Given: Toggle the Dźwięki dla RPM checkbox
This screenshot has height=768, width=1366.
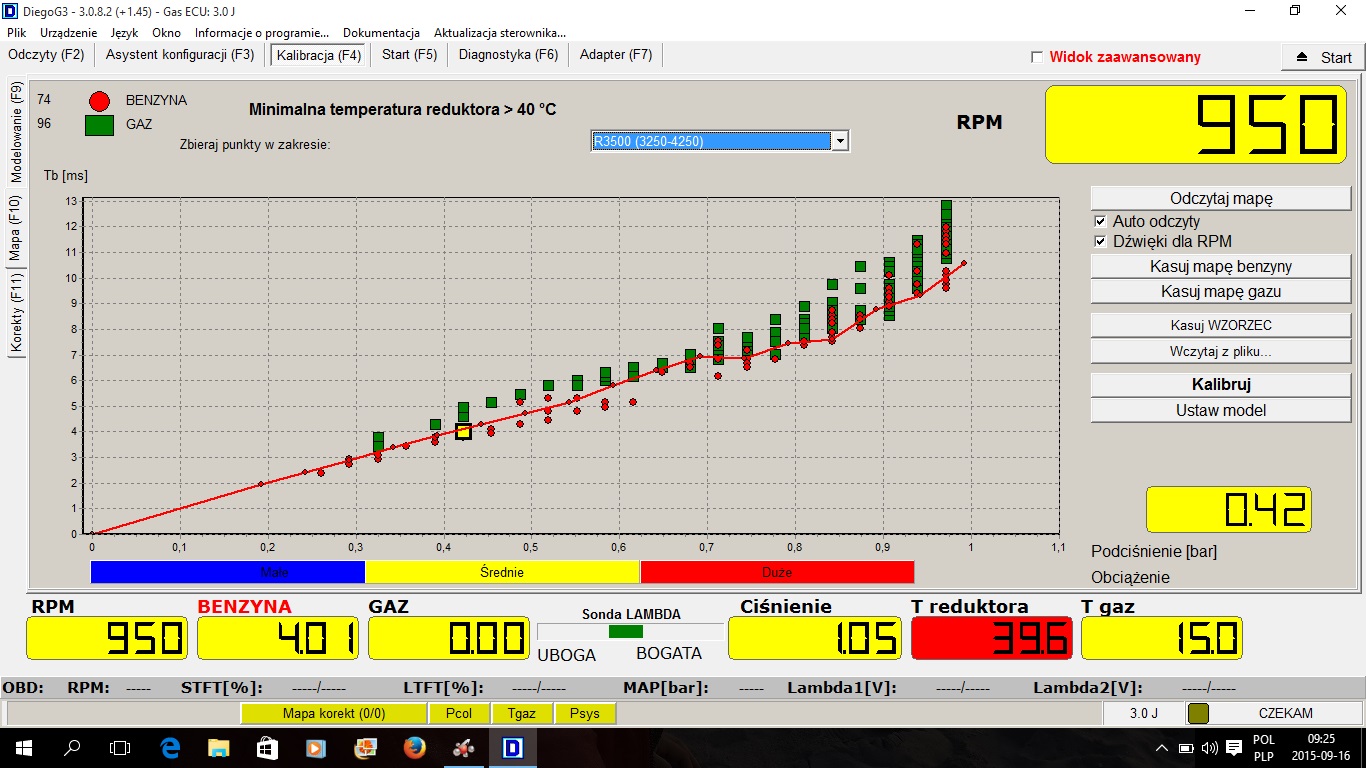Looking at the screenshot, I should point(1100,241).
